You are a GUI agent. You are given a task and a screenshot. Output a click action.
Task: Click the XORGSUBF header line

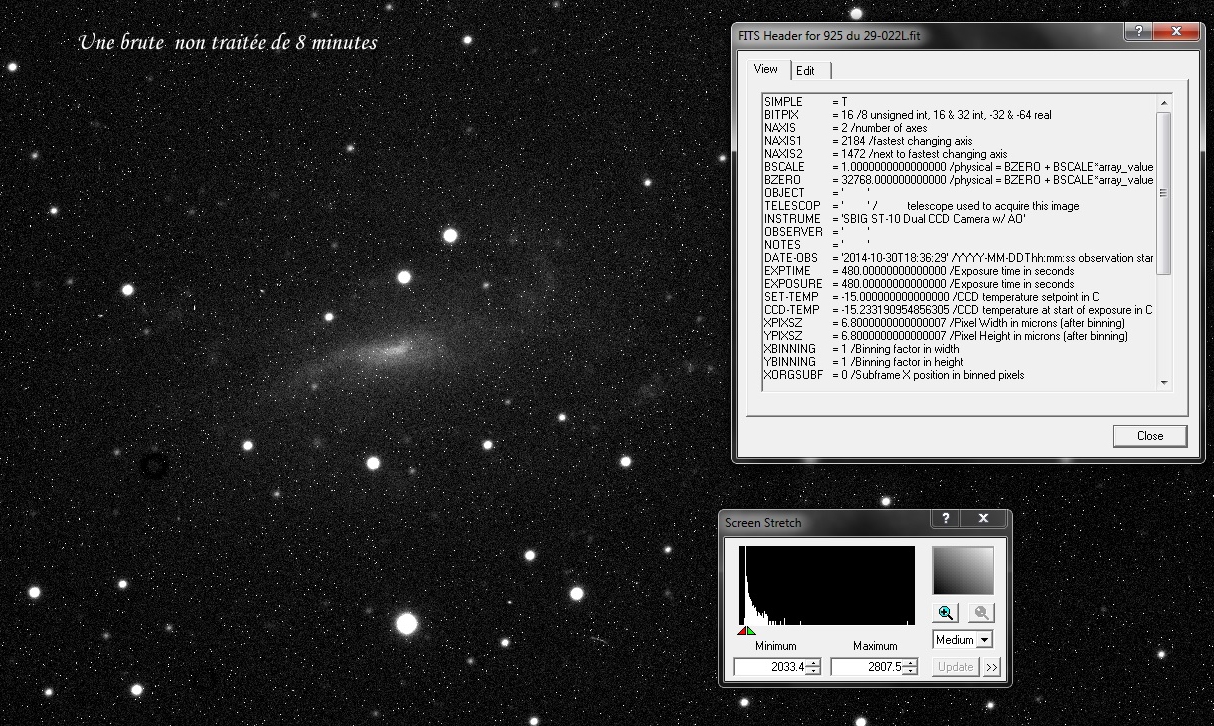click(x=894, y=375)
